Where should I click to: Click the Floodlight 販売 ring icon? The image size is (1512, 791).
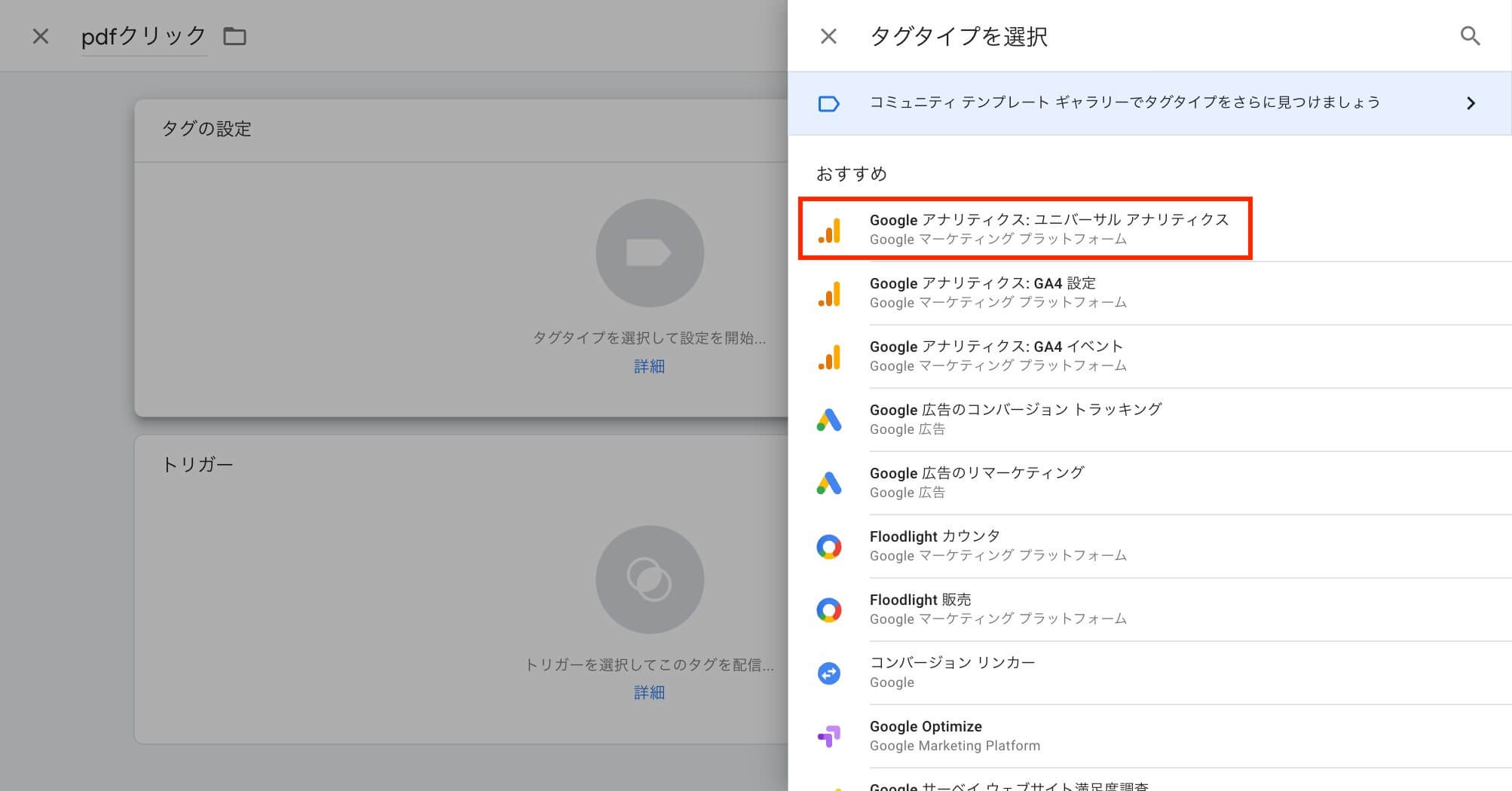829,609
